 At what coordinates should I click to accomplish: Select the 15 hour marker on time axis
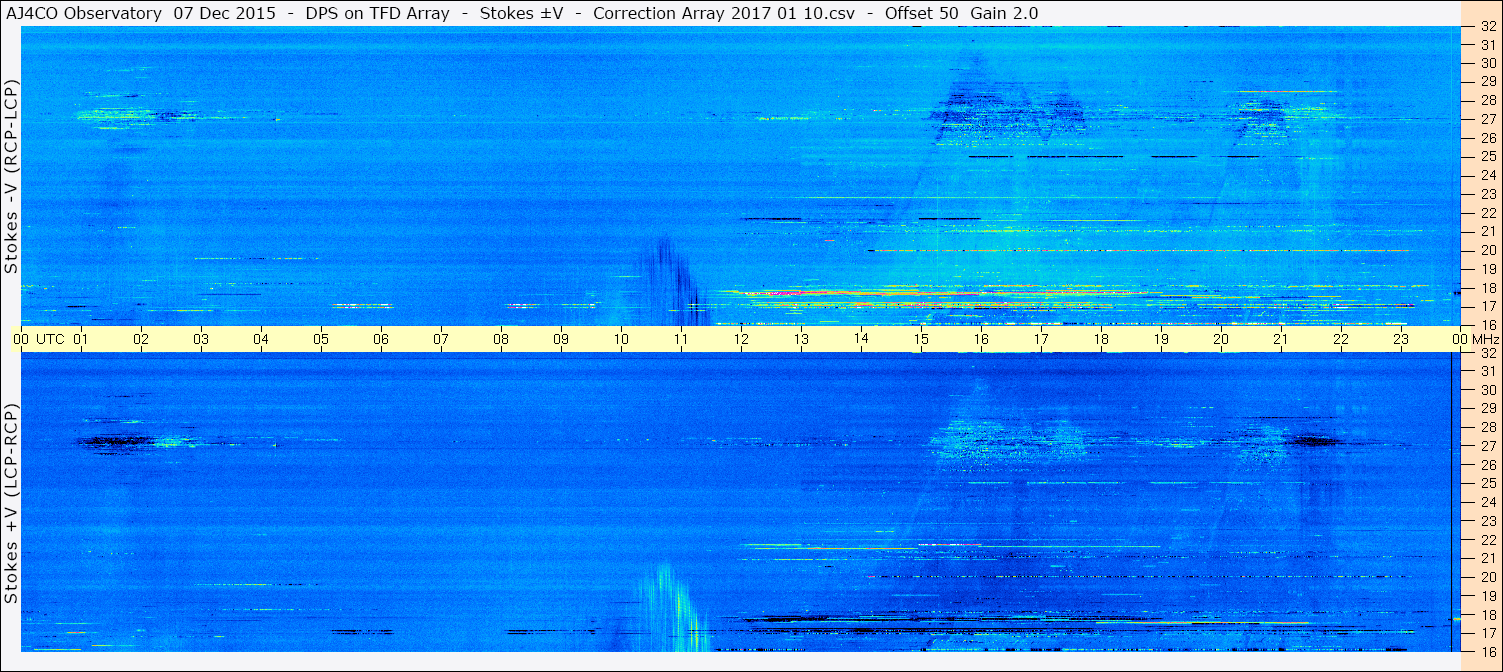coord(921,339)
